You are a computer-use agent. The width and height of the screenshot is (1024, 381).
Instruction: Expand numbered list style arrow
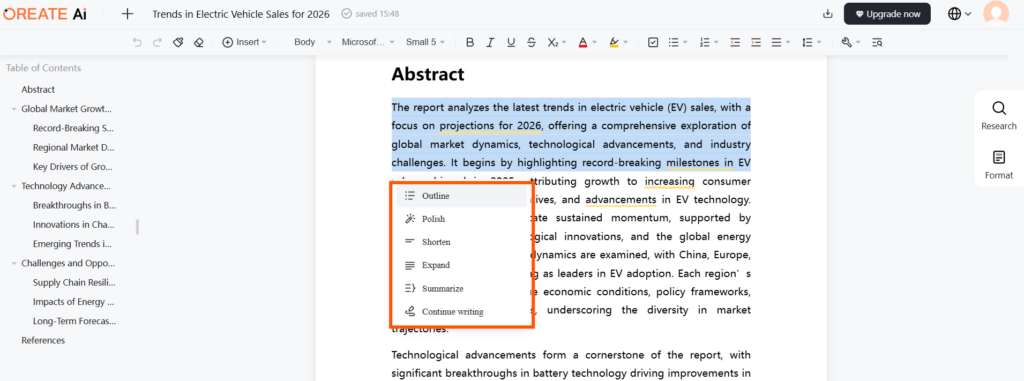(716, 42)
